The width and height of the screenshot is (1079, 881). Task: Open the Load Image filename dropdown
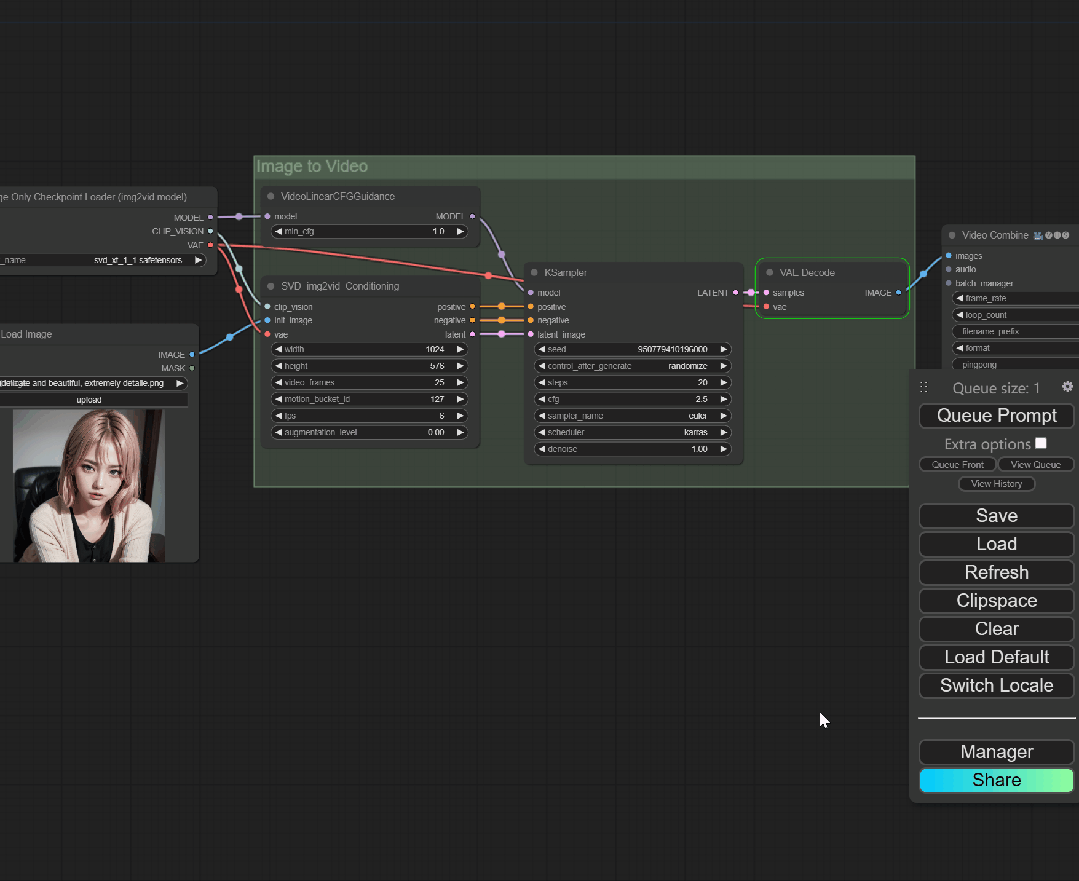tap(94, 383)
